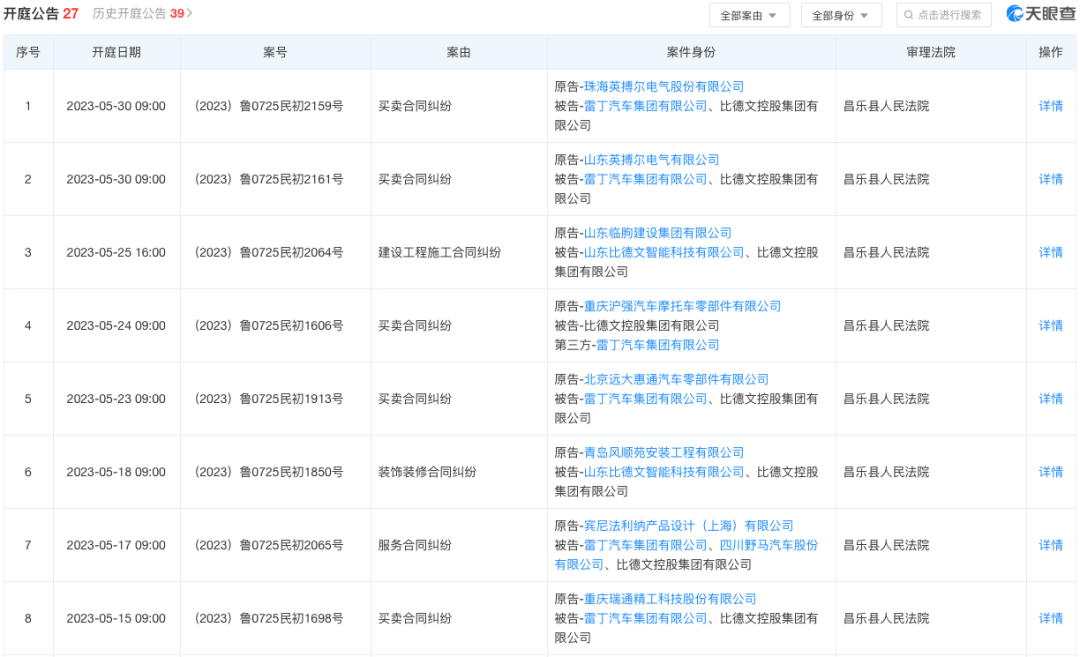Screen dimensions: 1080x657
Task: Open 详情 for case 鲁0725民初2159号
Action: pos(1050,106)
